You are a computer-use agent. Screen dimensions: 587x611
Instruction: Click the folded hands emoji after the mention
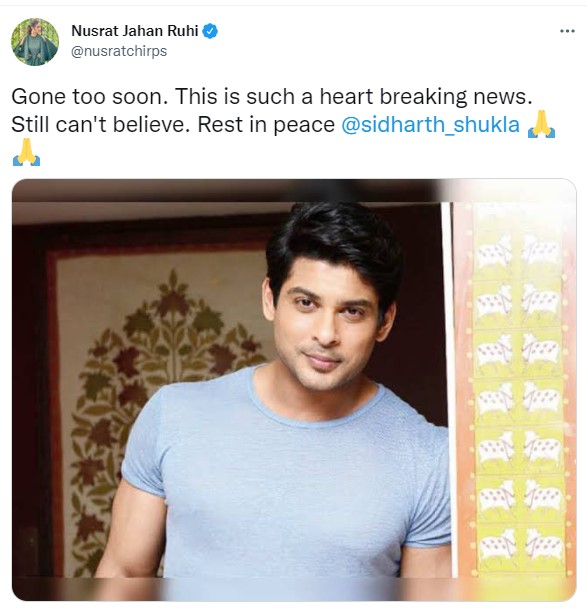tap(541, 124)
